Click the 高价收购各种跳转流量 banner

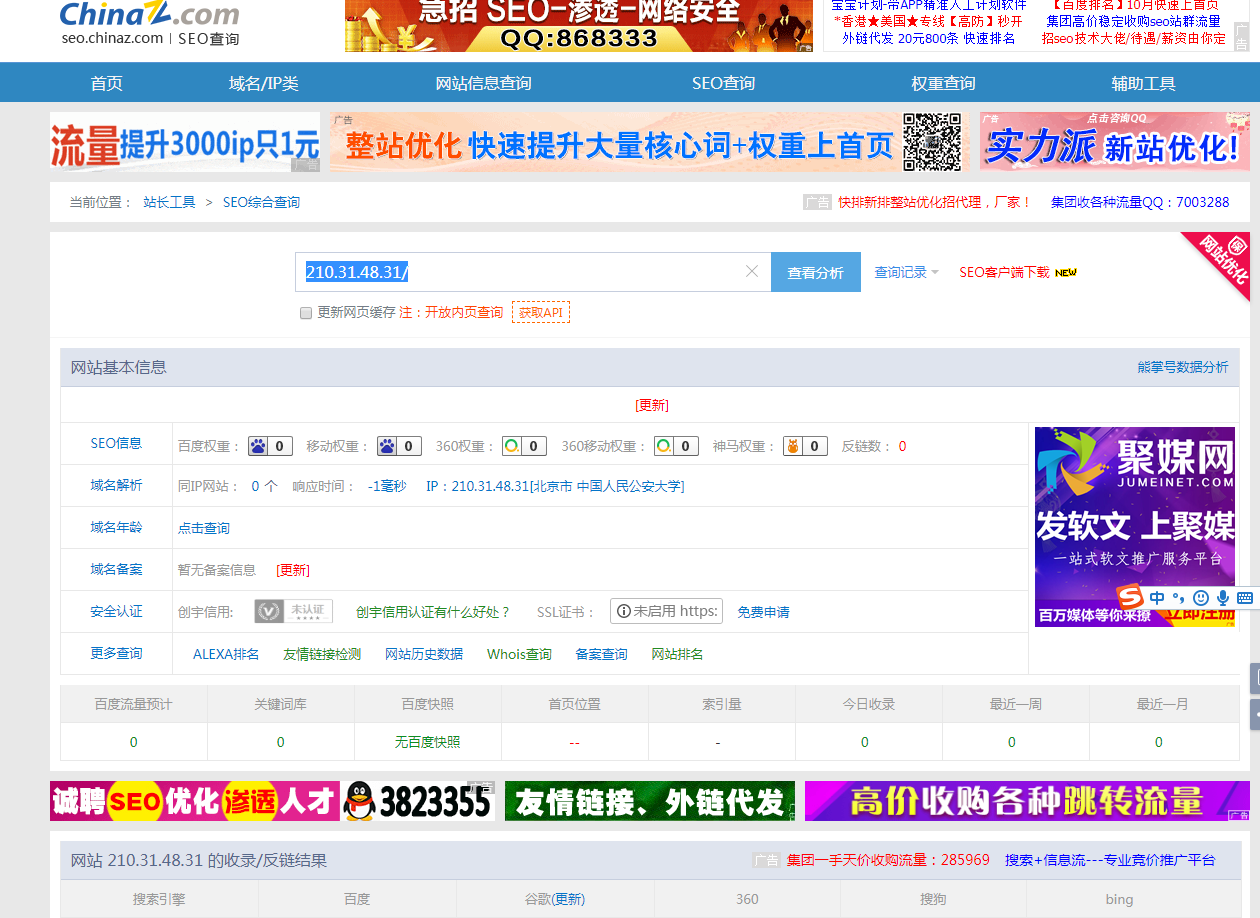point(1027,801)
